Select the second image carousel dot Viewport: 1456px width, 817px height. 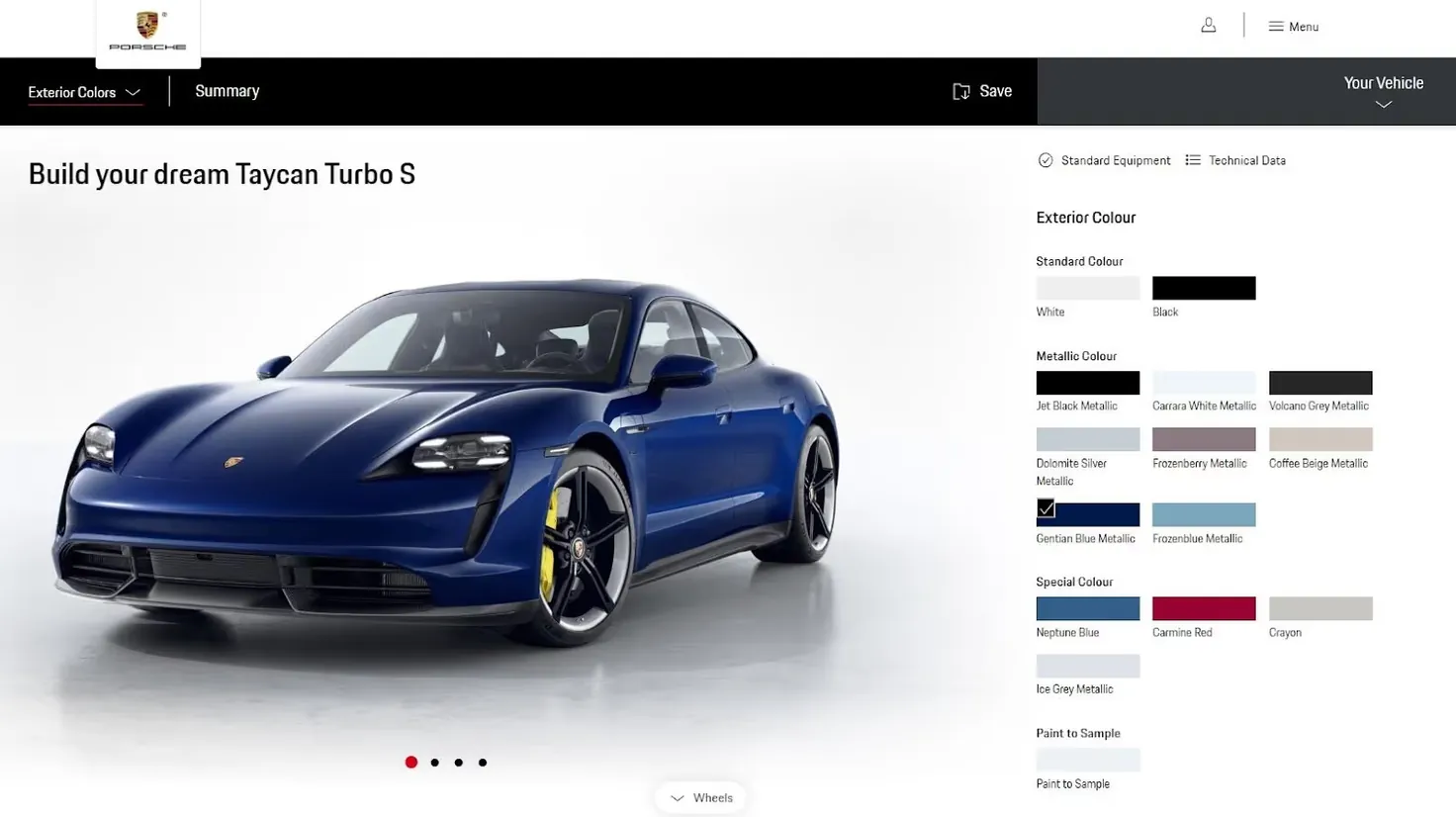[435, 763]
